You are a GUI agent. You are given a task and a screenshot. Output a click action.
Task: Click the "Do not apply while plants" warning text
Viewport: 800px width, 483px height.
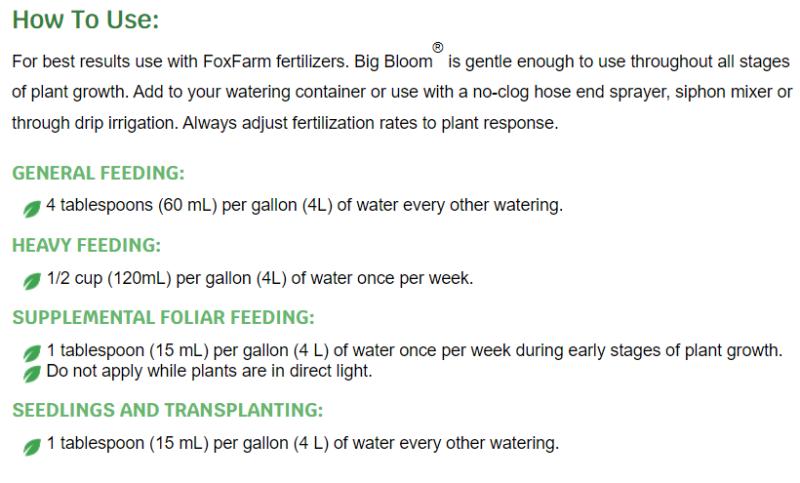click(209, 371)
